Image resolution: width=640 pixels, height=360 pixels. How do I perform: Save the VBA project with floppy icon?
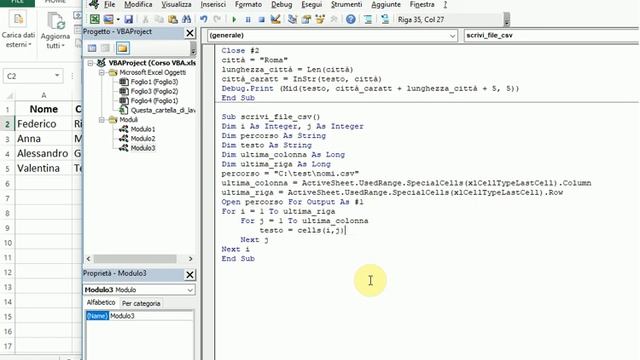point(129,19)
